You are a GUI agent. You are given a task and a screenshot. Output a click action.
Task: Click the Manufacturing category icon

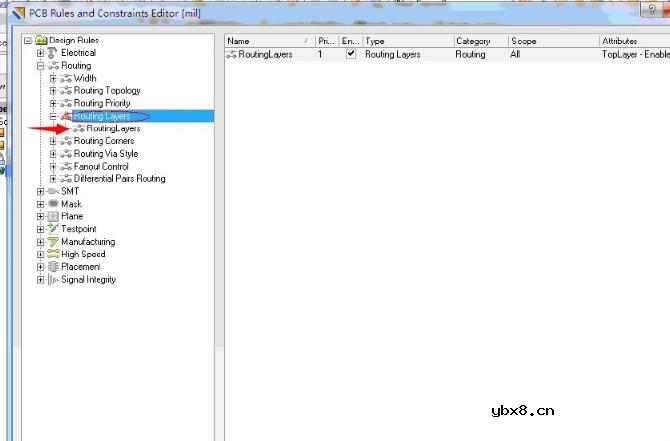click(x=53, y=242)
